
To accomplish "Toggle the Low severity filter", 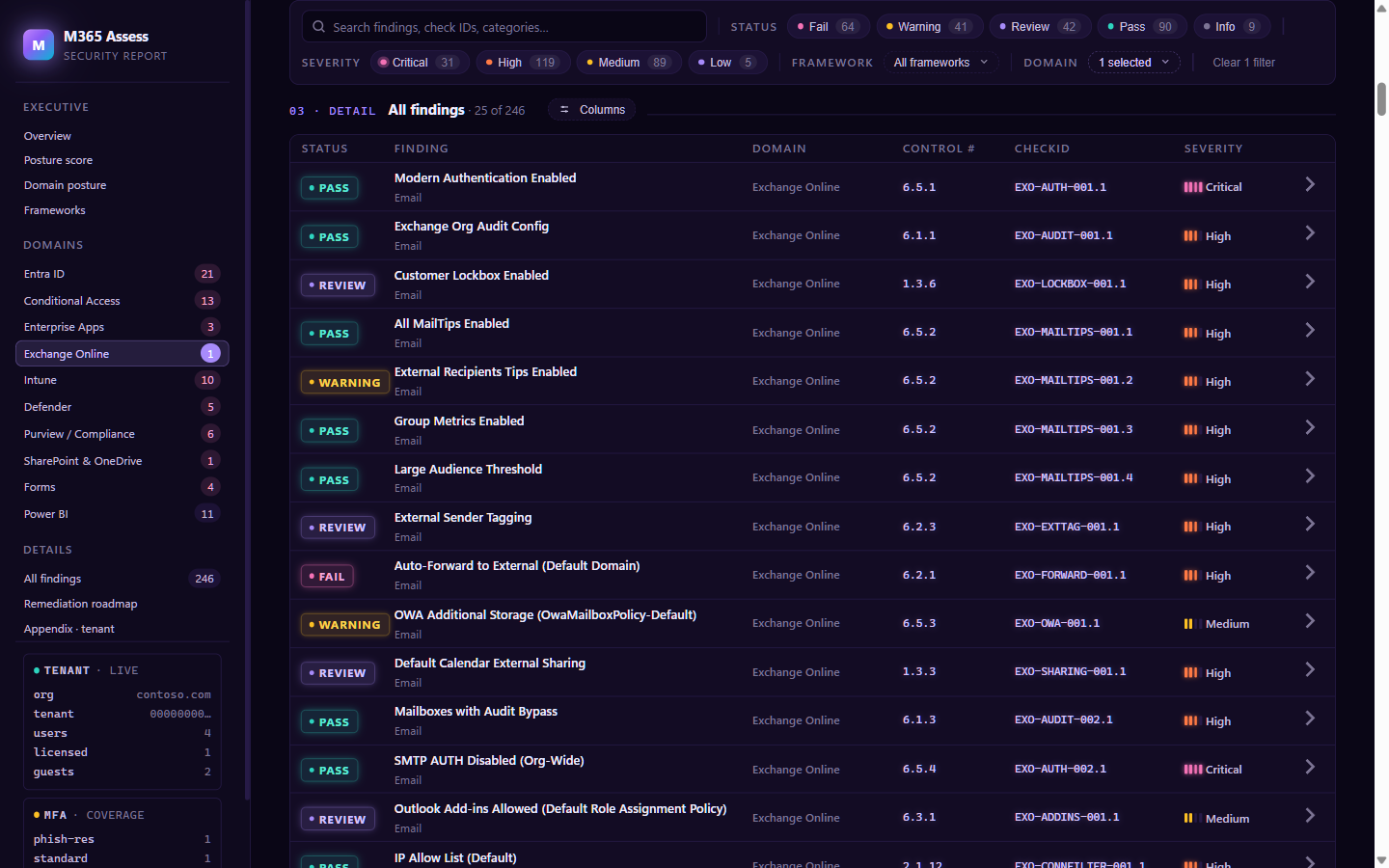I will click(727, 63).
